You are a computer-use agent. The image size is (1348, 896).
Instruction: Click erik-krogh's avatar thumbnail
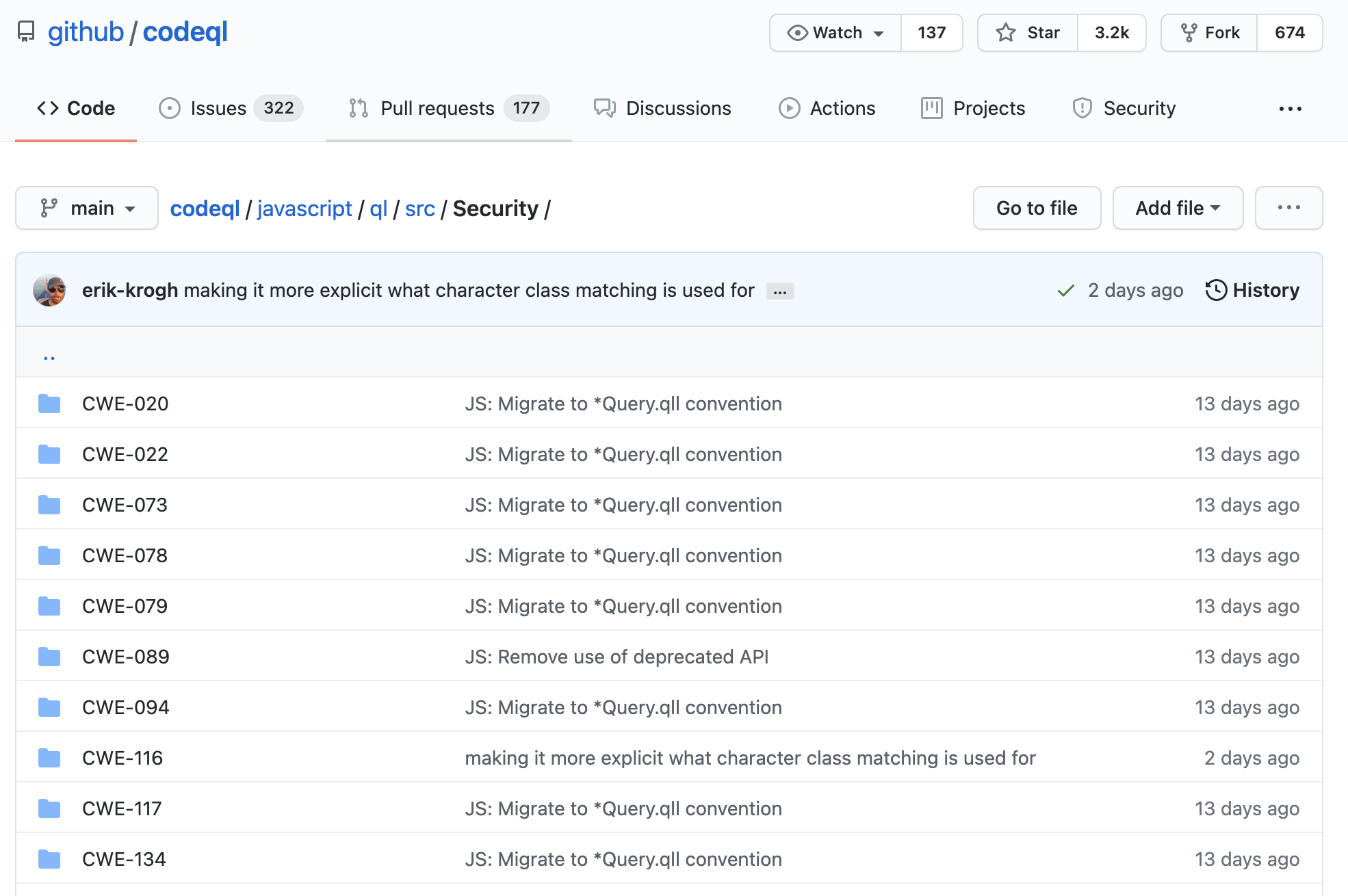(x=49, y=291)
